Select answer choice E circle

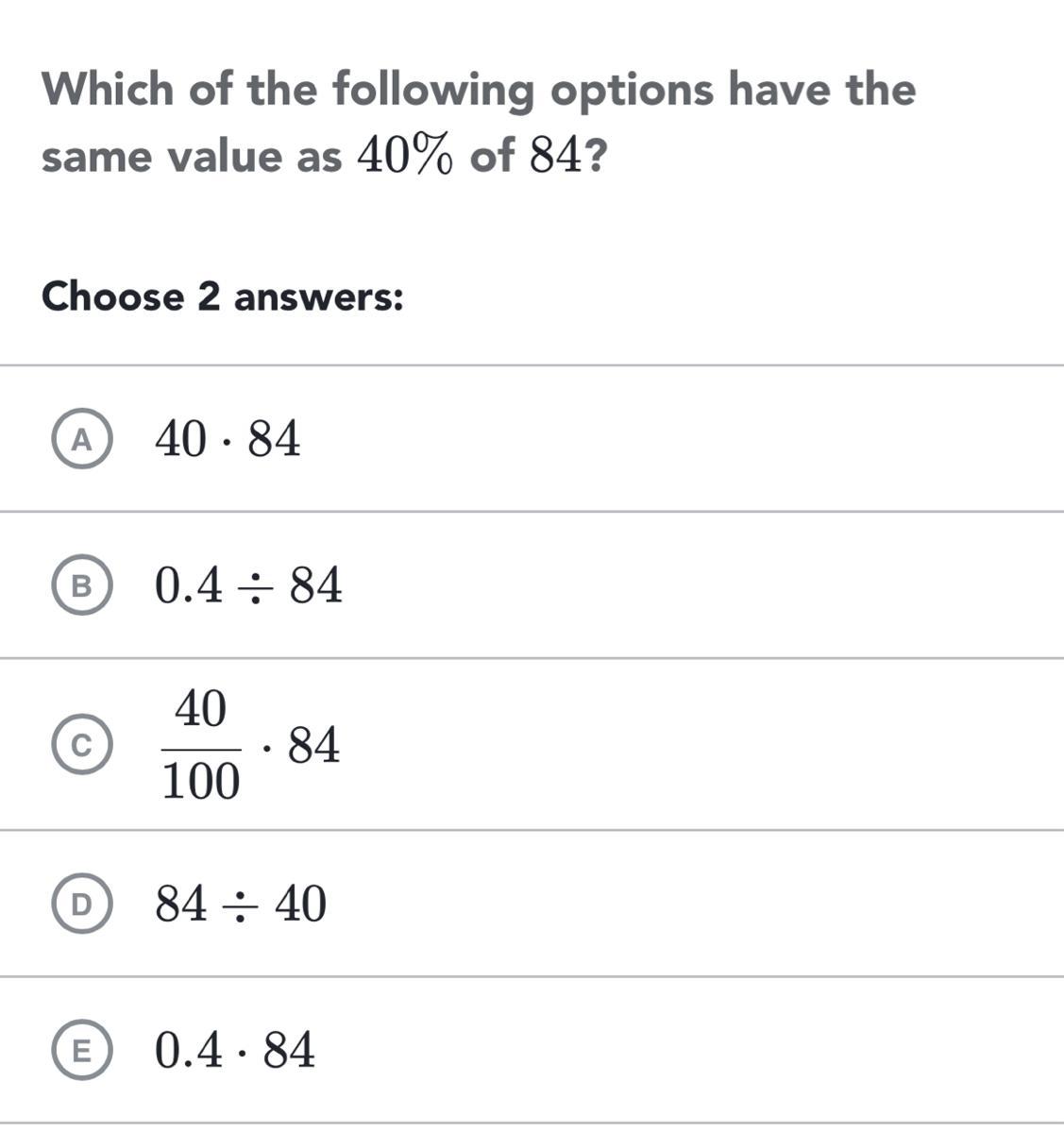coord(82,1051)
